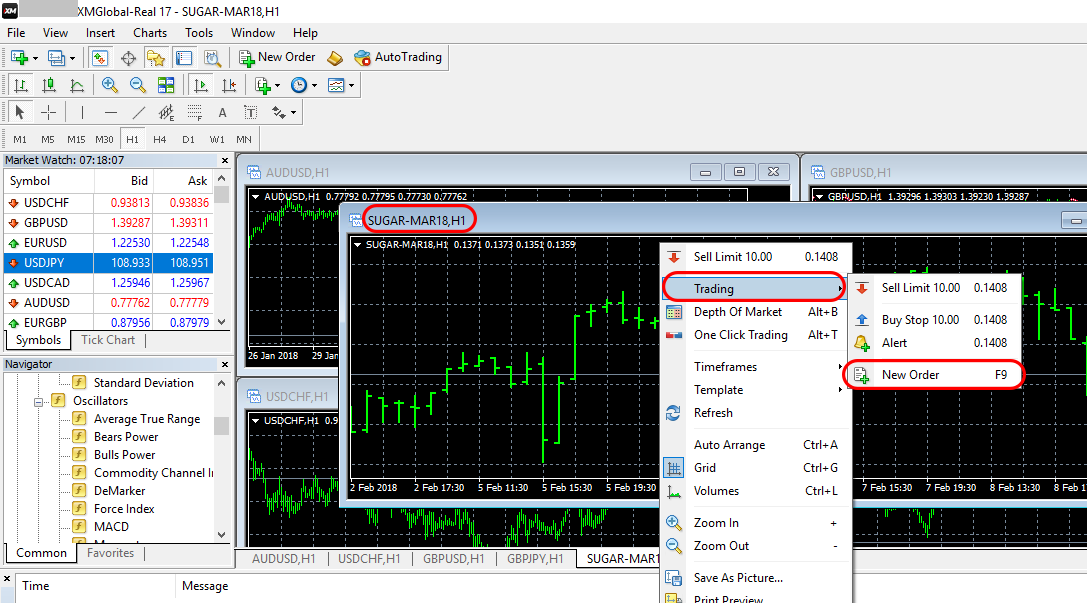Switch to the Tick Chart tab
The width and height of the screenshot is (1087, 603).
108,340
